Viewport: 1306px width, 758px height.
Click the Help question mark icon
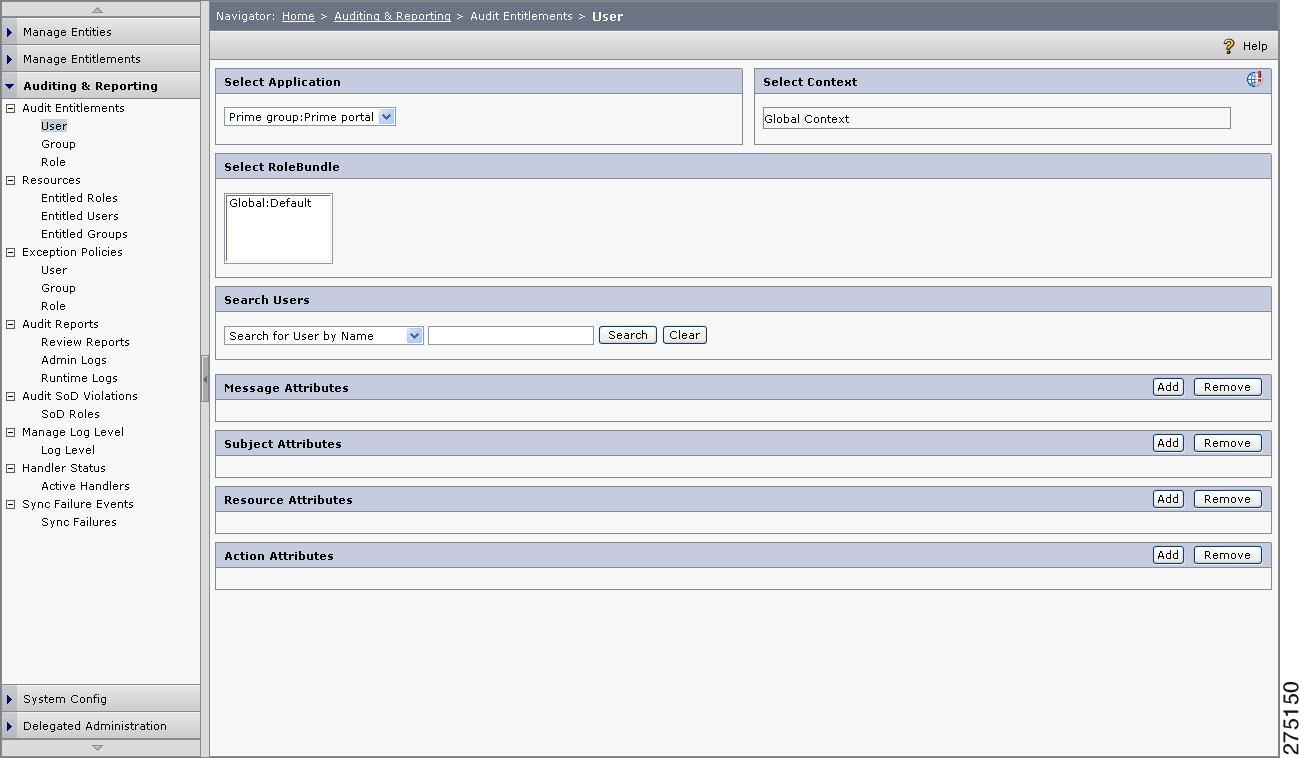coord(1229,46)
